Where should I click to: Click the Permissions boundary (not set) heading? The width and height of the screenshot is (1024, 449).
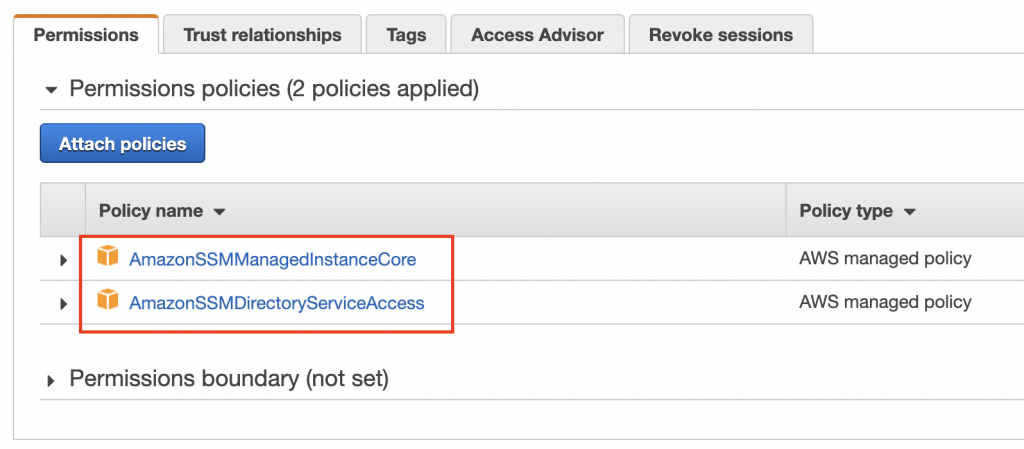tap(228, 379)
